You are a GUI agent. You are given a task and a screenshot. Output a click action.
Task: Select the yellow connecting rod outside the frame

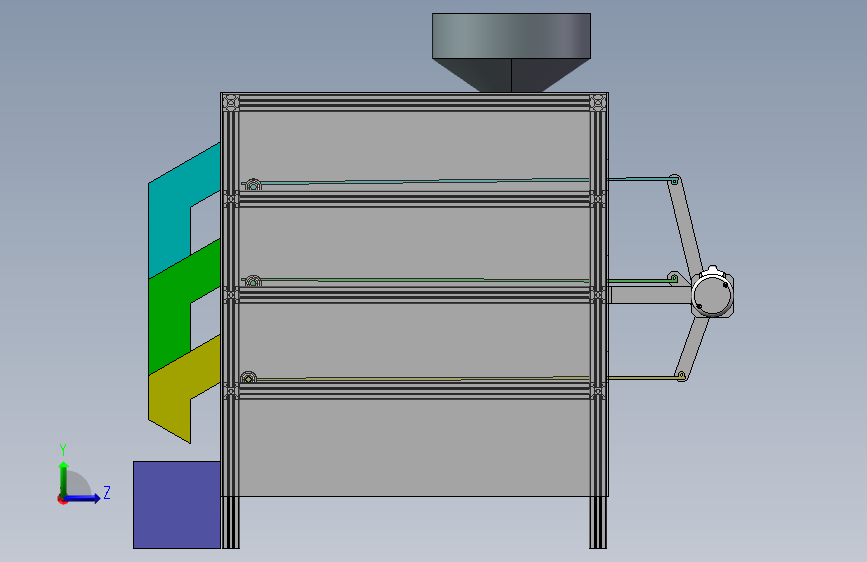point(642,378)
